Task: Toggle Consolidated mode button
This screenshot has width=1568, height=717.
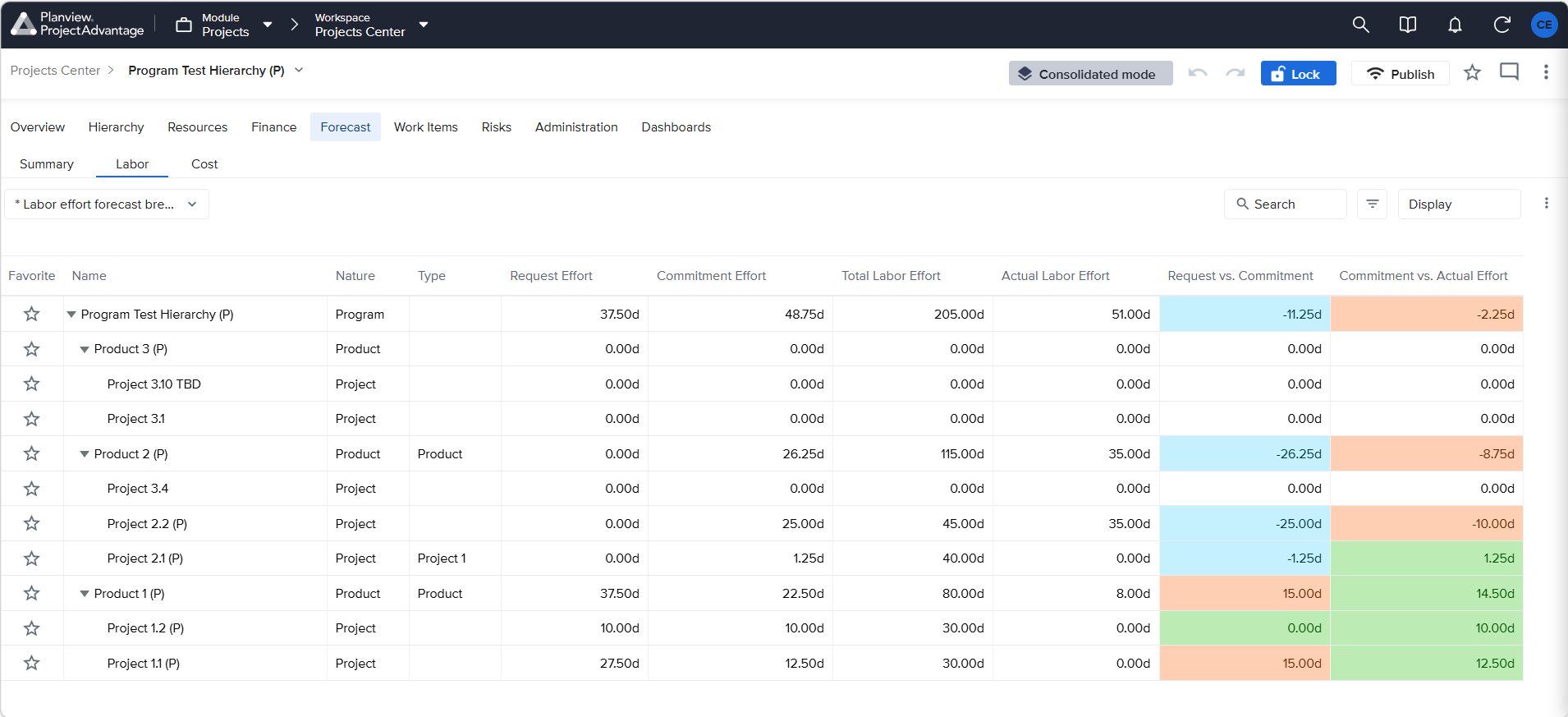Action: (x=1090, y=73)
